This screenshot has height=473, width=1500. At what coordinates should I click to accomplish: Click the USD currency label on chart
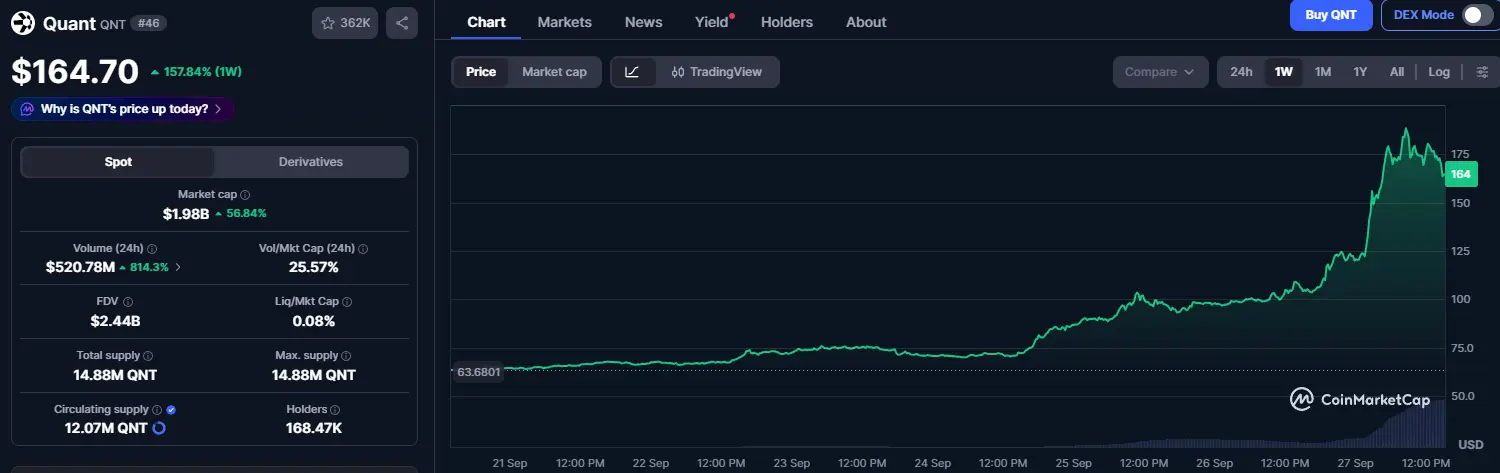coord(1470,444)
